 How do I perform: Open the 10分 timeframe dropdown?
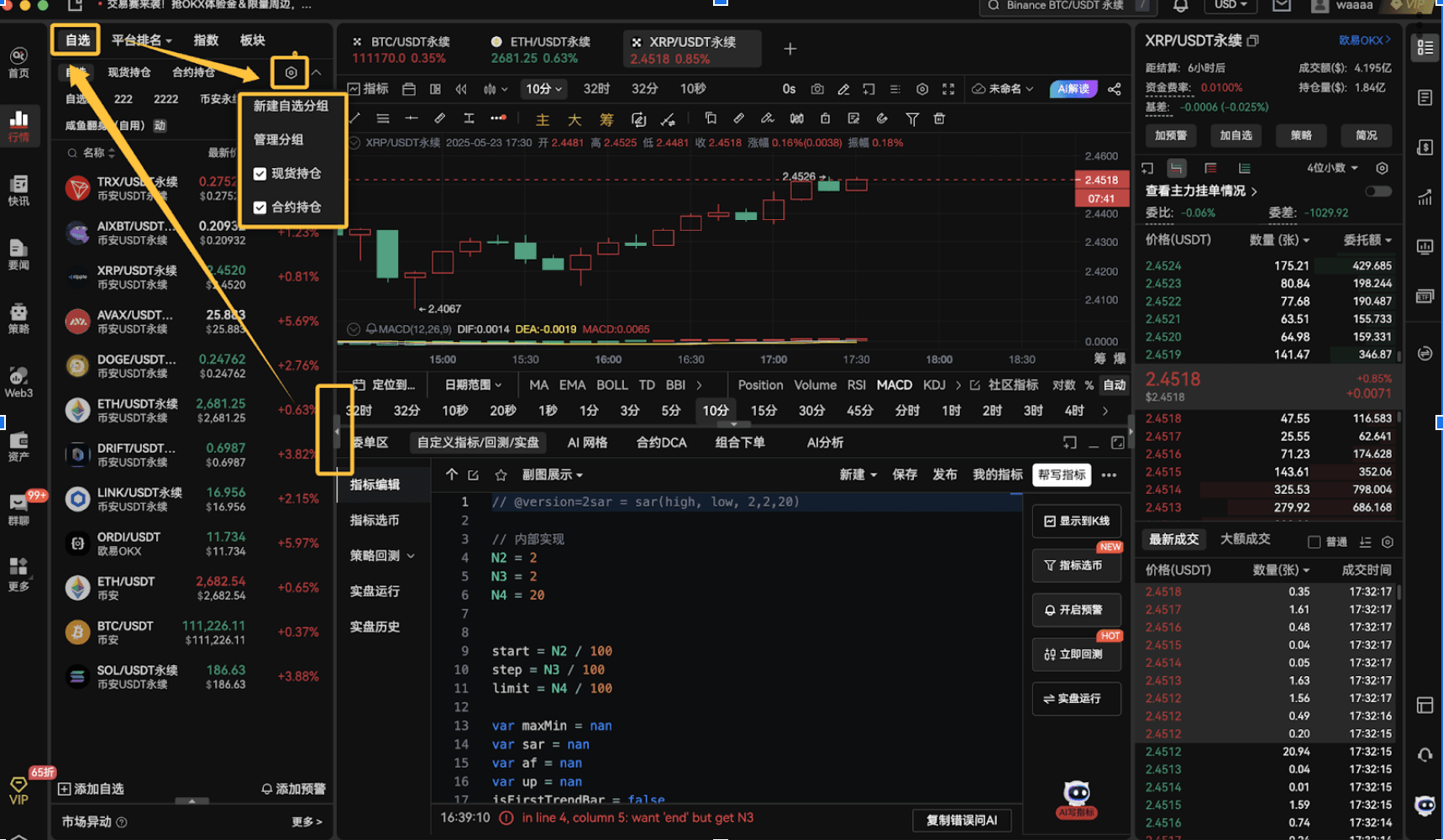(543, 89)
